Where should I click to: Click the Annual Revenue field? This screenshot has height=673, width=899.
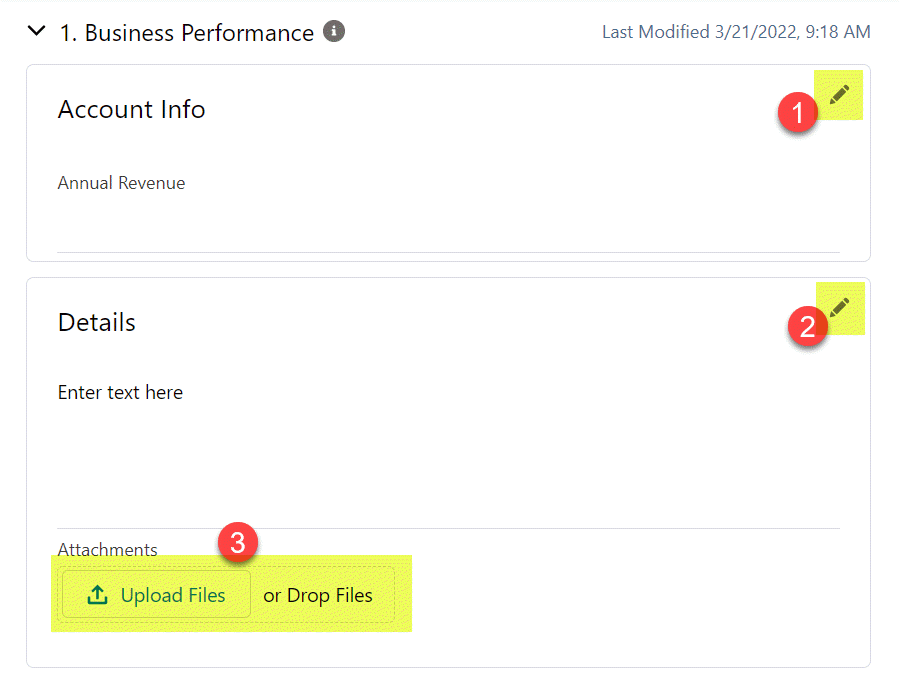pyautogui.click(x=448, y=213)
